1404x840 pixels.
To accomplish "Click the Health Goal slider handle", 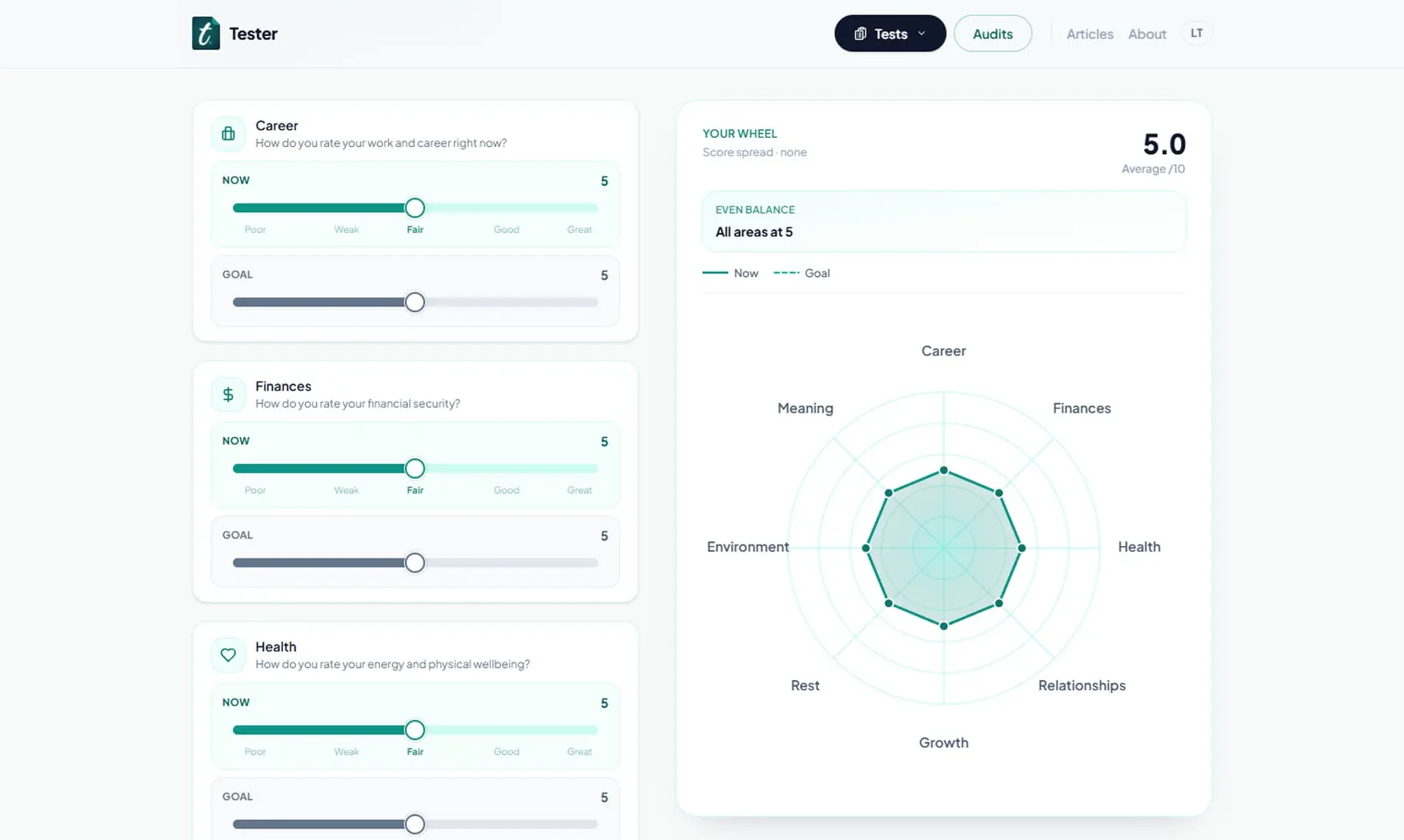I will 415,824.
